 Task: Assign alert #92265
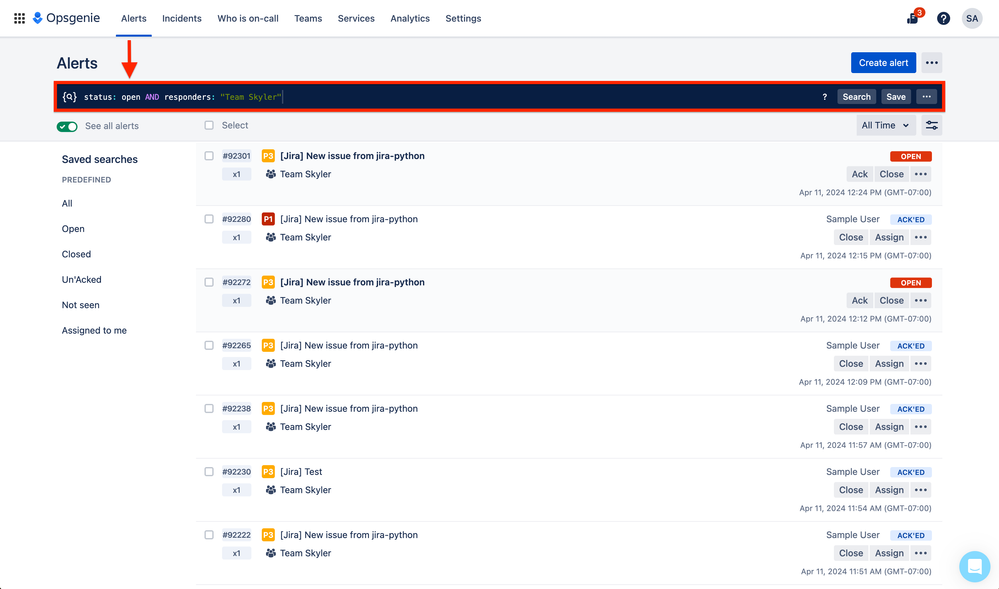pyautogui.click(x=889, y=363)
